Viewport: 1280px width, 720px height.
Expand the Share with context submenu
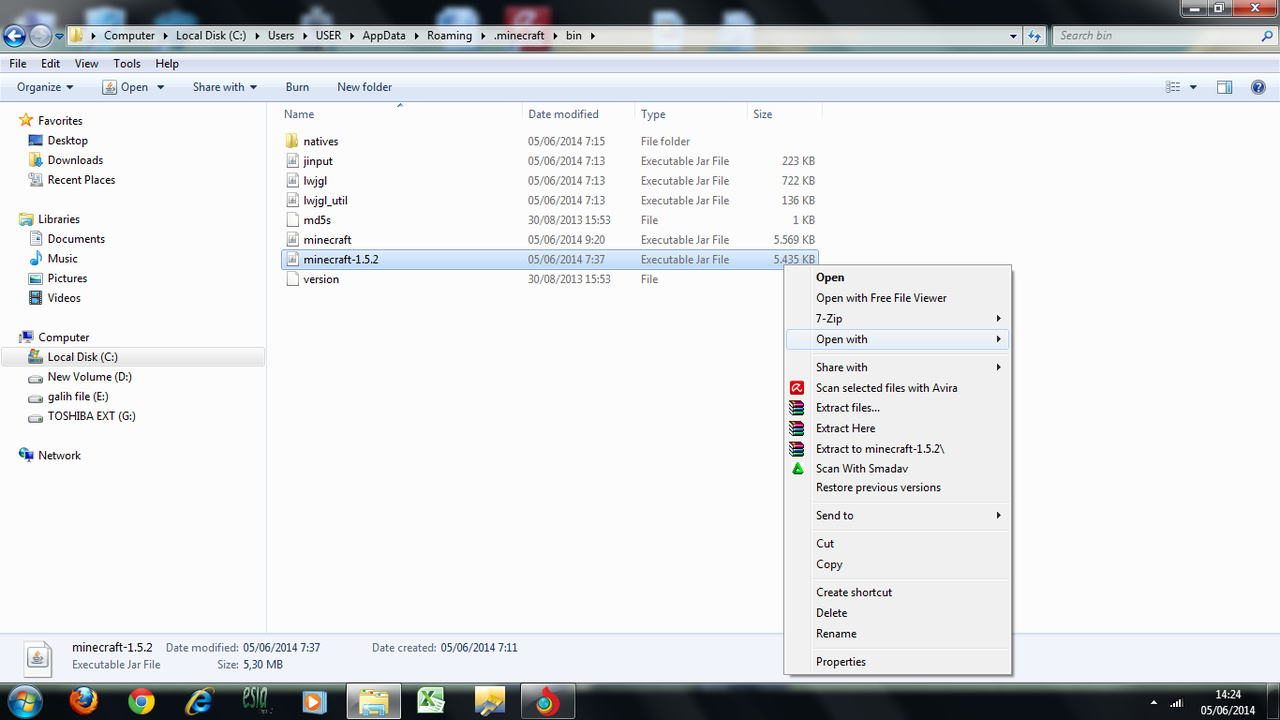pyautogui.click(x=998, y=367)
